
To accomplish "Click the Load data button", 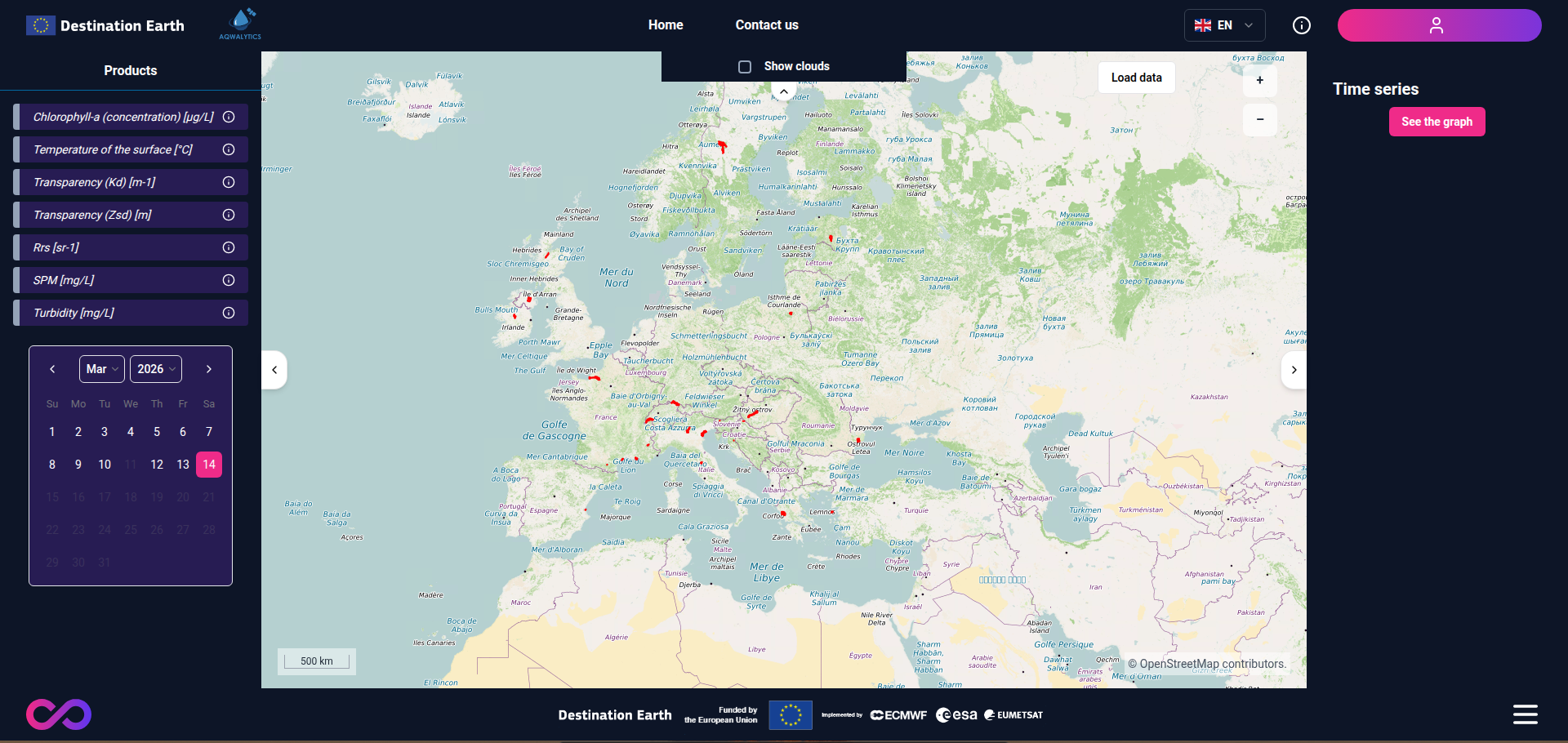I will pos(1136,78).
